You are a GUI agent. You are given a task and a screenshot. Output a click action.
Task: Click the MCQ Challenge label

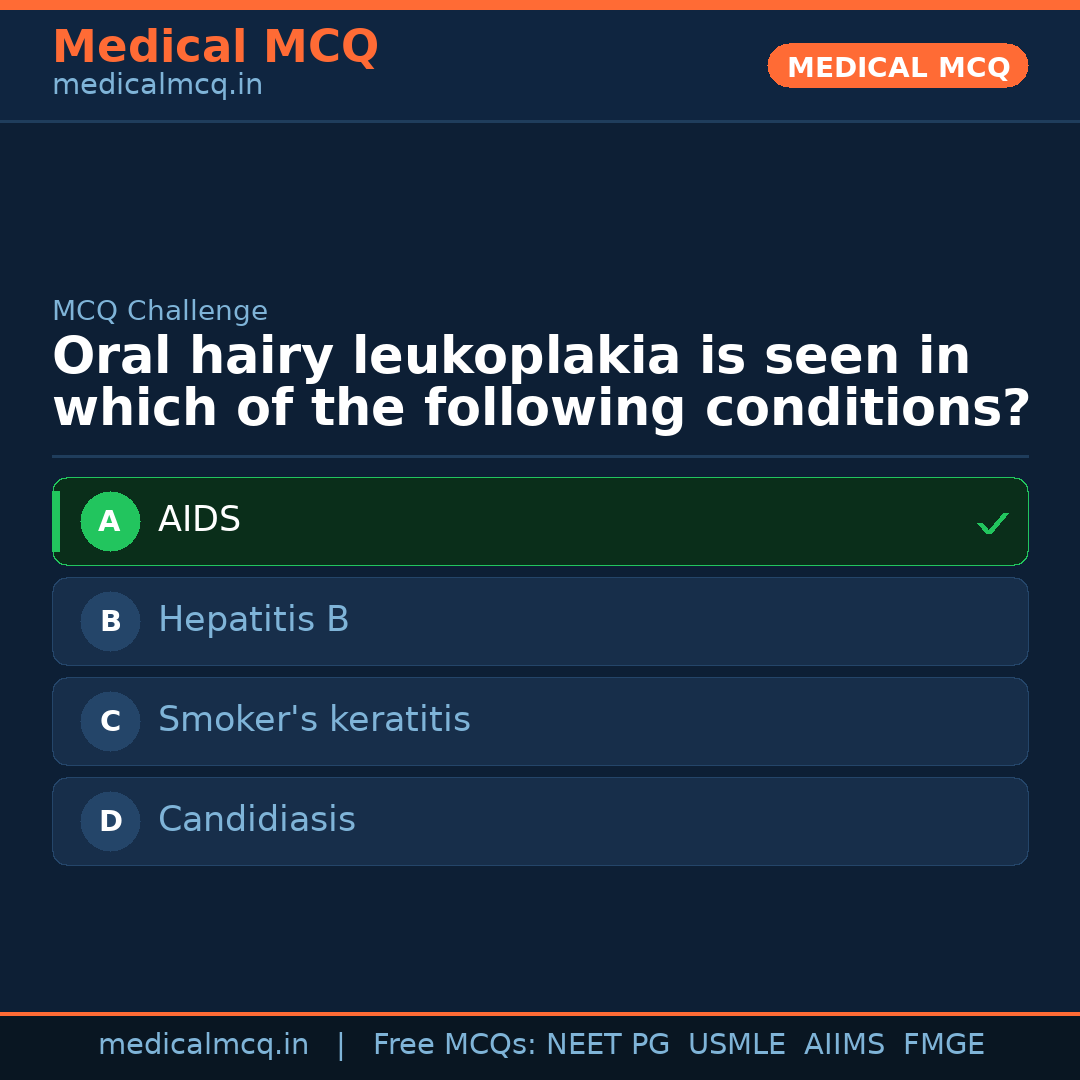pyautogui.click(x=160, y=311)
